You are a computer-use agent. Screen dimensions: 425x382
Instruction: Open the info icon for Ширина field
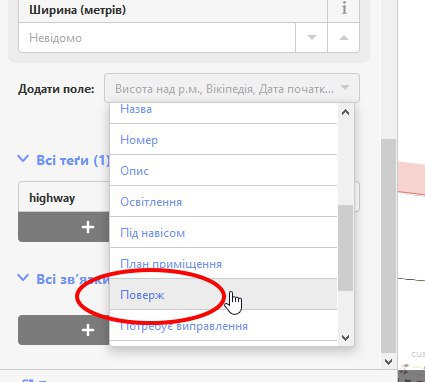(x=344, y=9)
